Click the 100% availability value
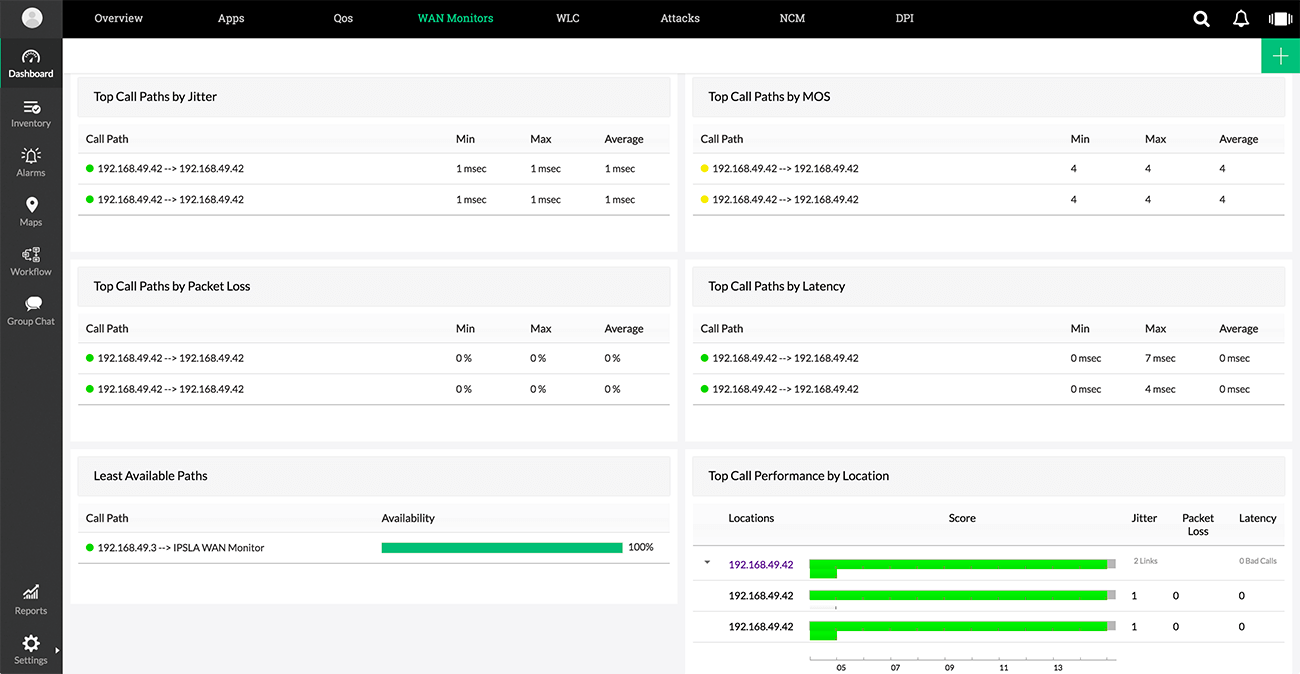The height and width of the screenshot is (674, 1300). (x=641, y=548)
